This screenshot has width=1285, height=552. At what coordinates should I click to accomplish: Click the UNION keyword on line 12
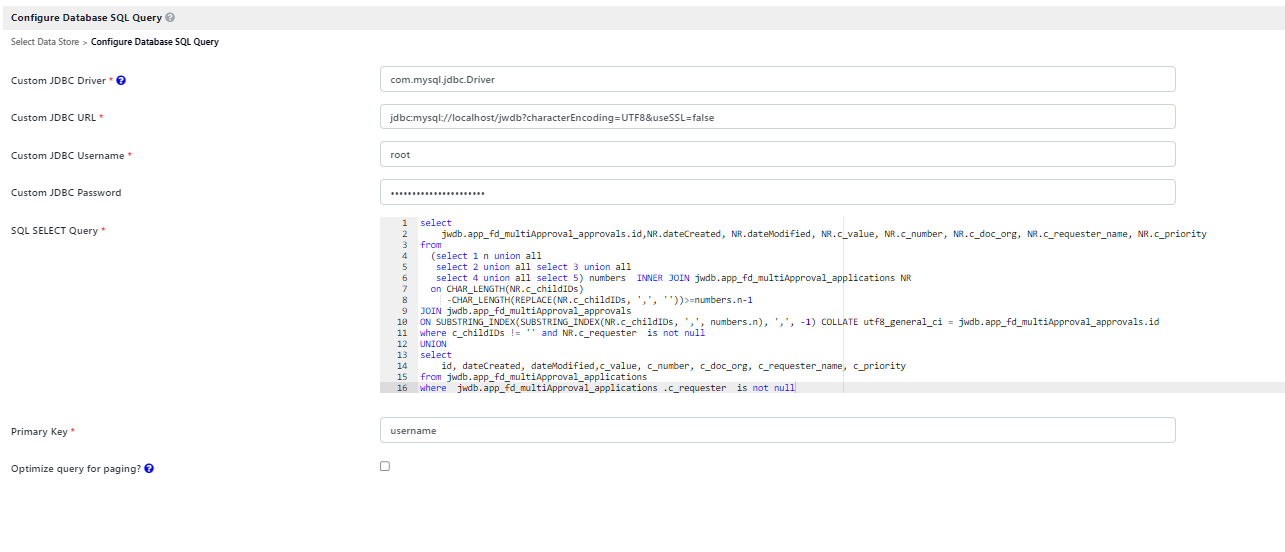tap(433, 344)
